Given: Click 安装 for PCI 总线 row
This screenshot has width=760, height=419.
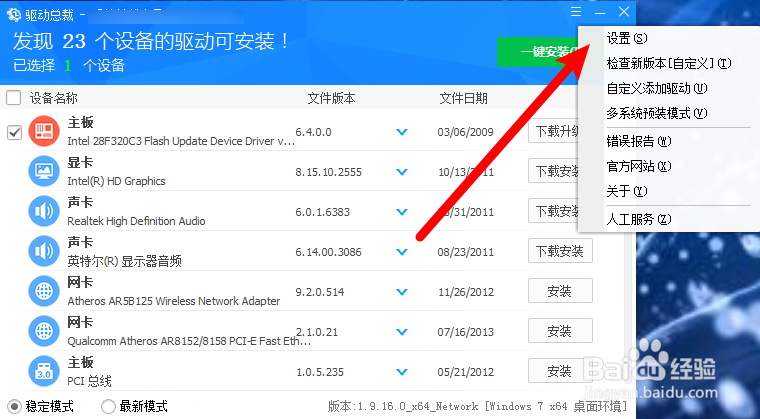Looking at the screenshot, I should pyautogui.click(x=560, y=371).
